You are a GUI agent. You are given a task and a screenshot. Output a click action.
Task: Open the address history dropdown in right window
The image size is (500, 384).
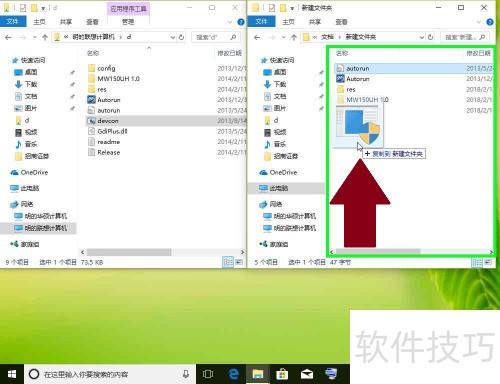(422, 37)
